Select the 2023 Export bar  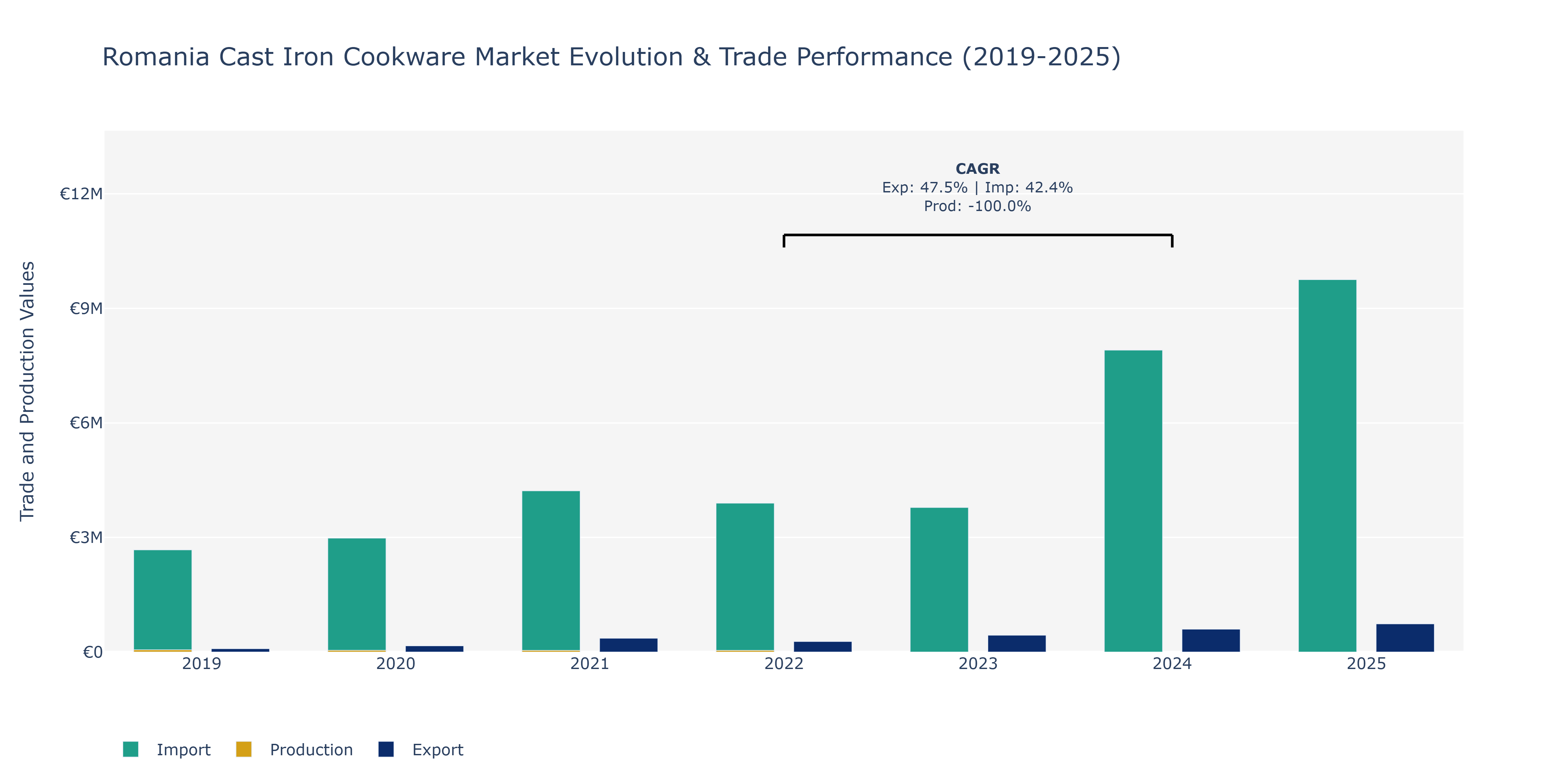[x=1017, y=644]
